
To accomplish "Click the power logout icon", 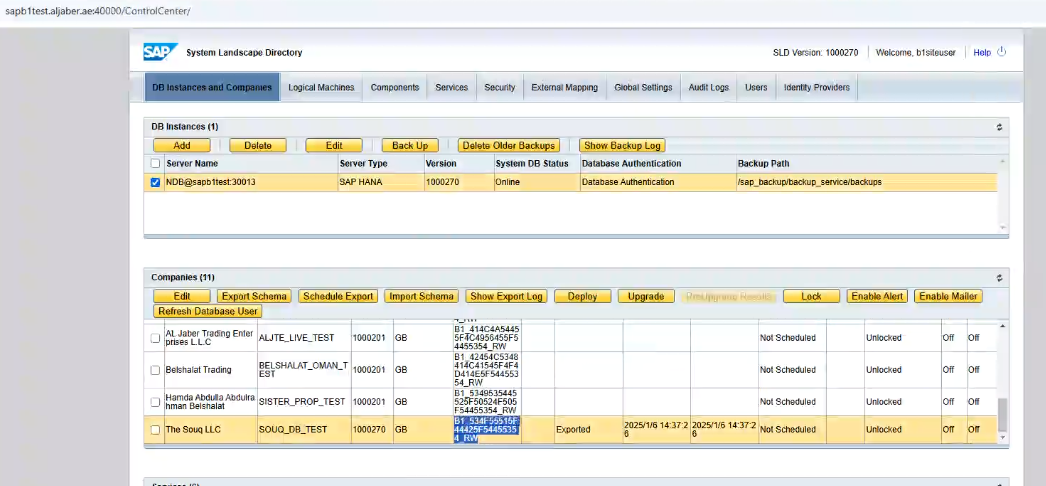I will [1002, 52].
